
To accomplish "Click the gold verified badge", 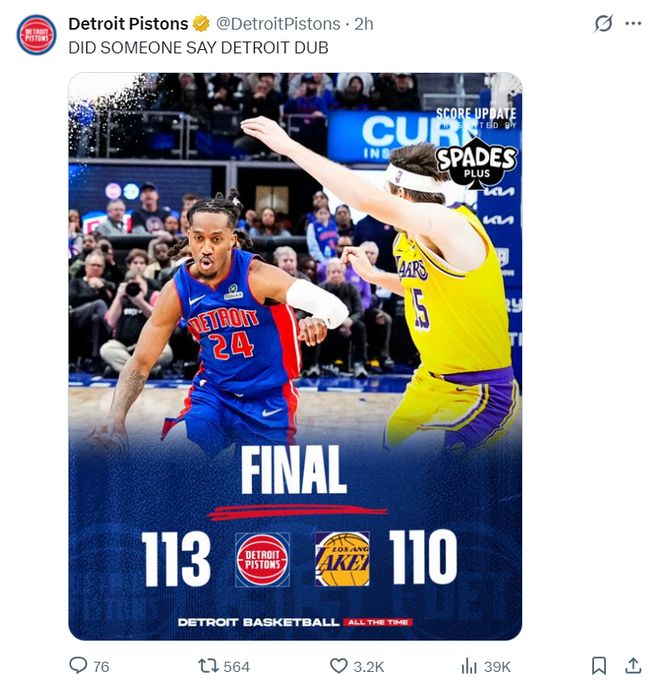I will (x=201, y=23).
